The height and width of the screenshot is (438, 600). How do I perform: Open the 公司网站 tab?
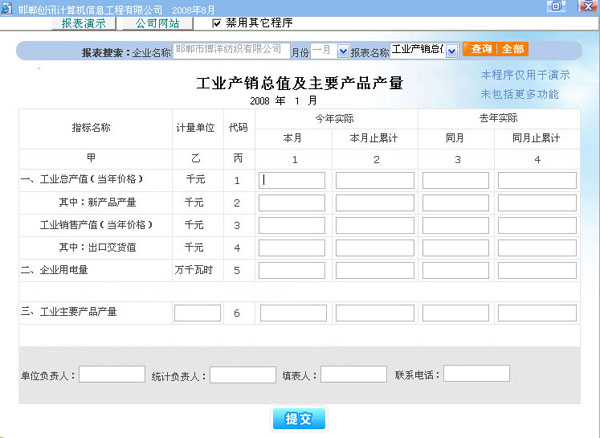tap(160, 22)
